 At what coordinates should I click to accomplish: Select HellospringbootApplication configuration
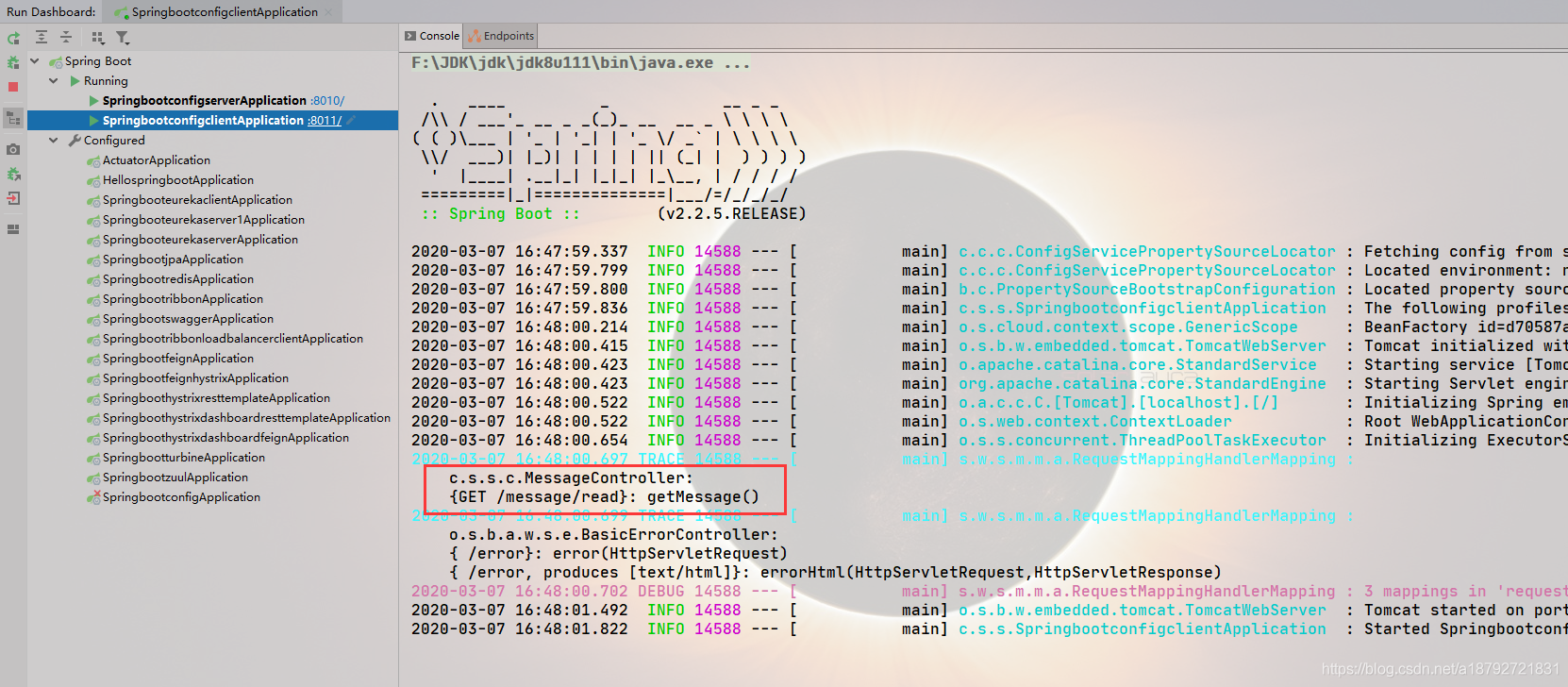(x=178, y=180)
